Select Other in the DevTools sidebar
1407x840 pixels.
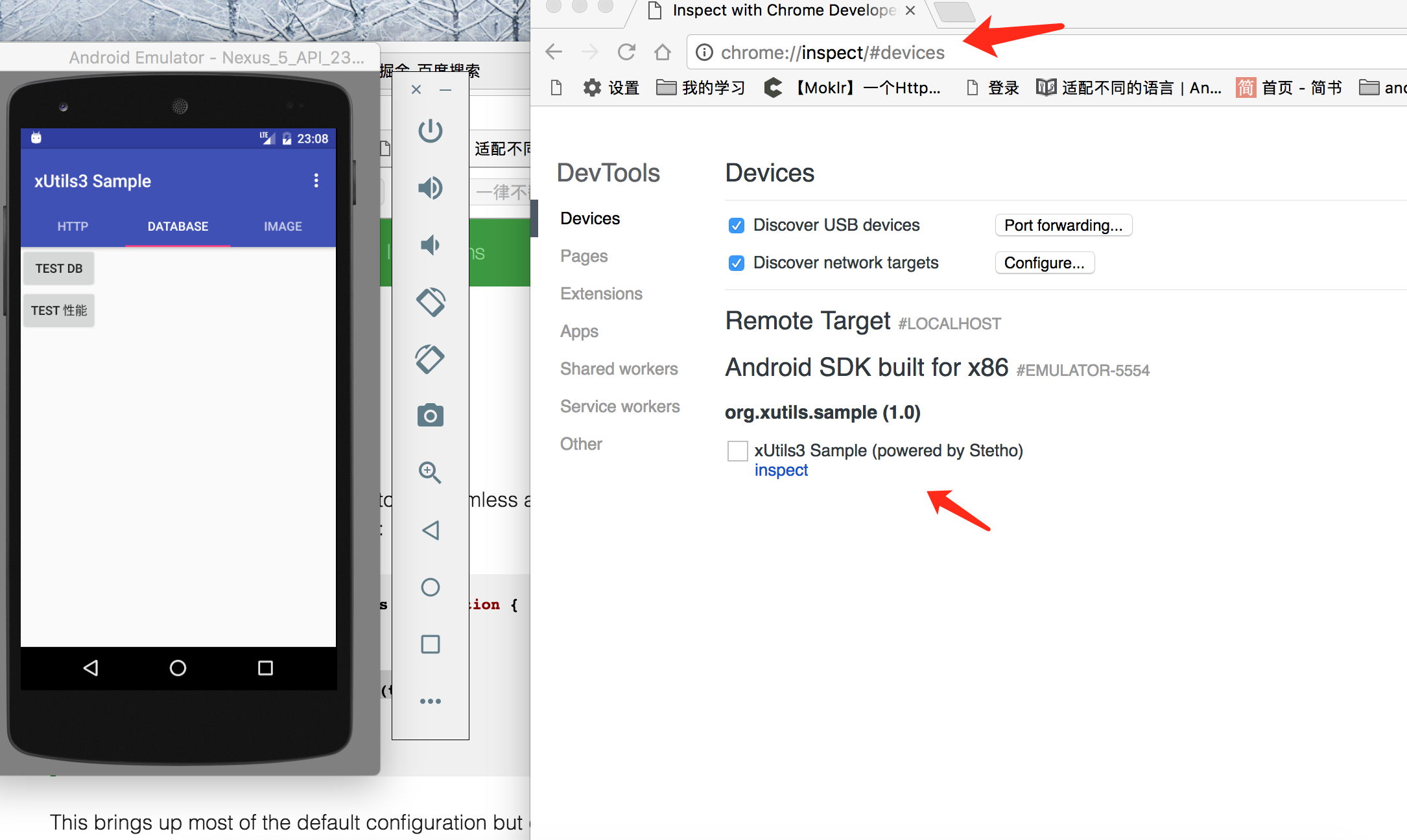pos(581,444)
